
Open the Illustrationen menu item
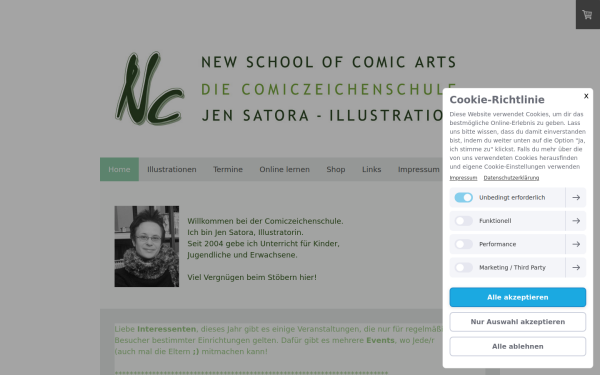point(172,169)
